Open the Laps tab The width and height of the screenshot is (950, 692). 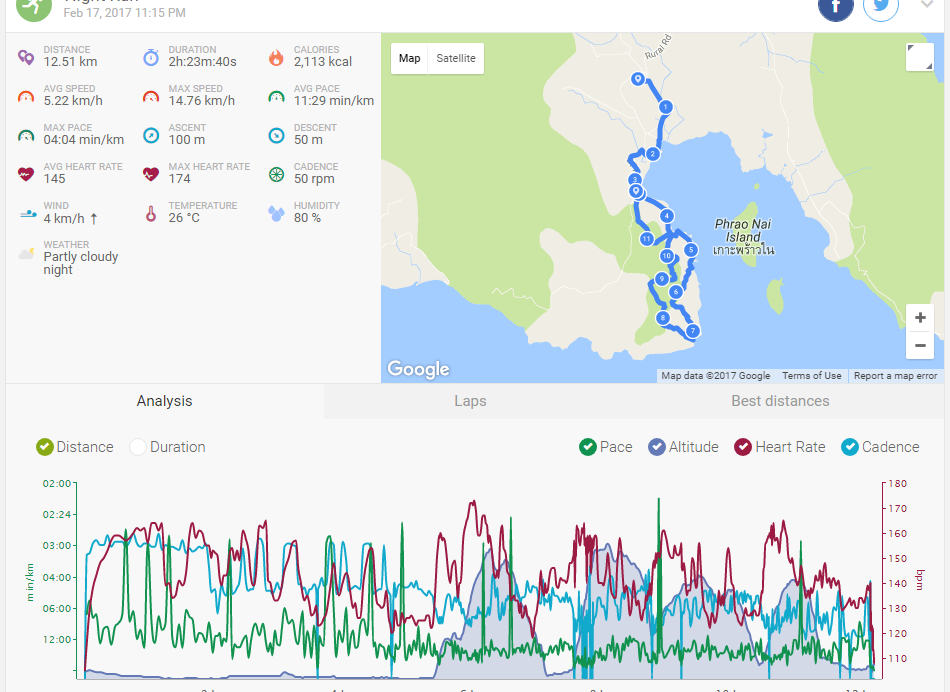470,401
